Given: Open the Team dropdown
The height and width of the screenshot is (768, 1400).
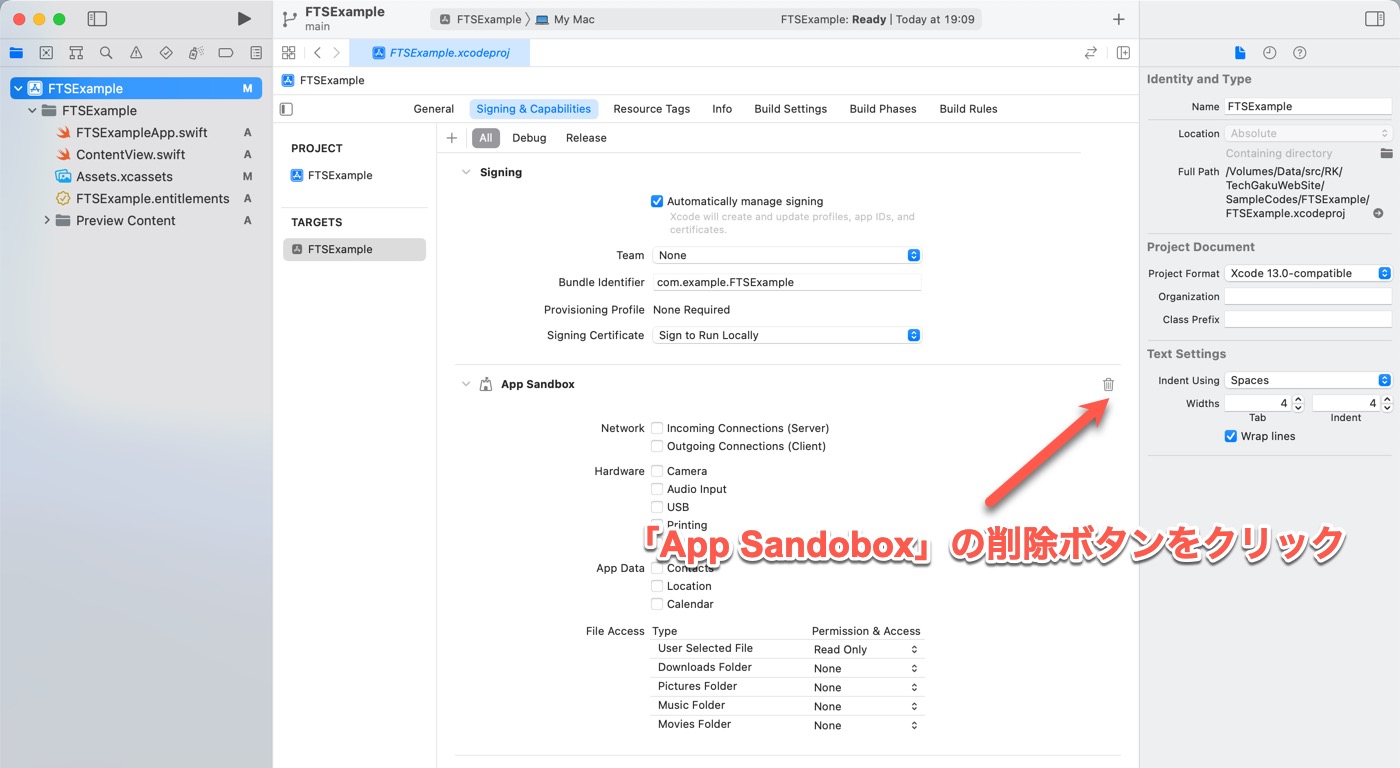Looking at the screenshot, I should [786, 255].
